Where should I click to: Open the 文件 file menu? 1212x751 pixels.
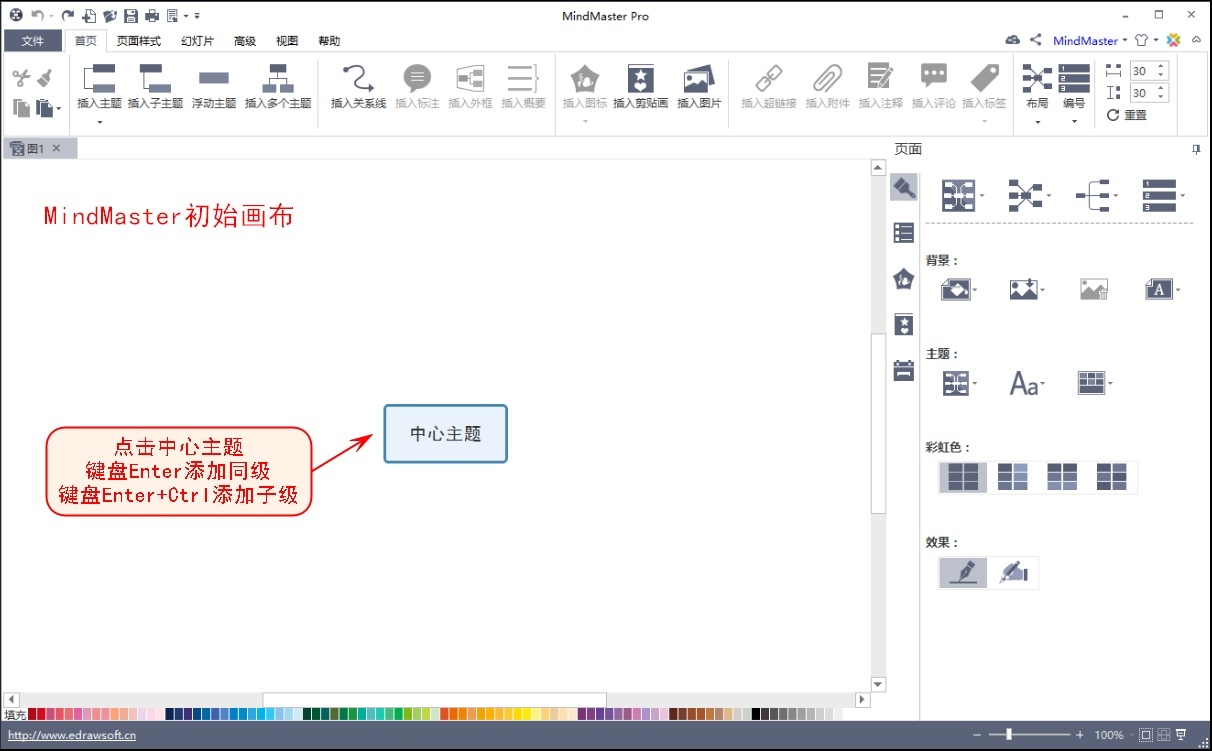tap(33, 41)
